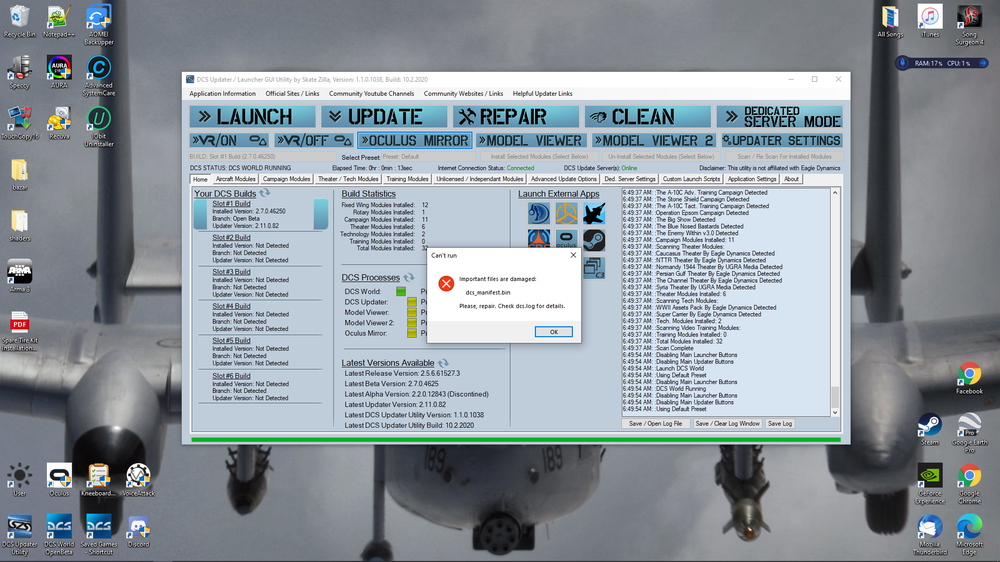Open Google Earth Pro desktop icon
This screenshot has height=562, width=1000.
pos(969,433)
